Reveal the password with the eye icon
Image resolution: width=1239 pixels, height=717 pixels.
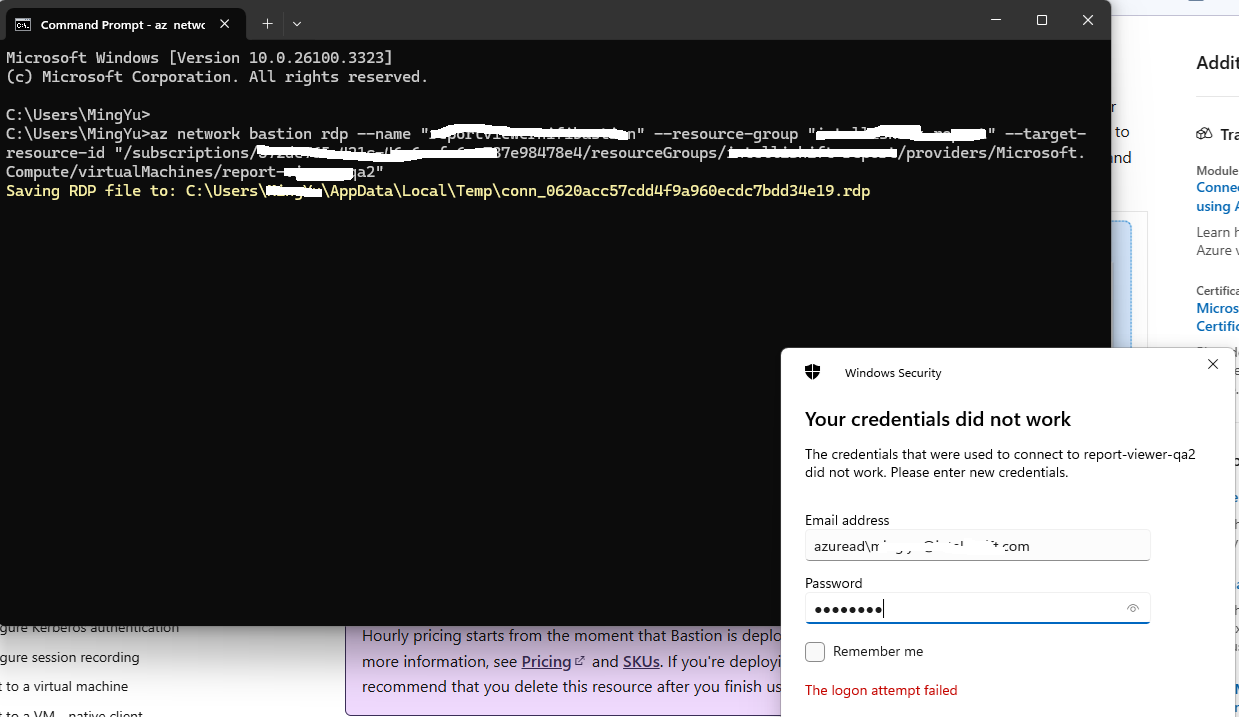point(1133,608)
